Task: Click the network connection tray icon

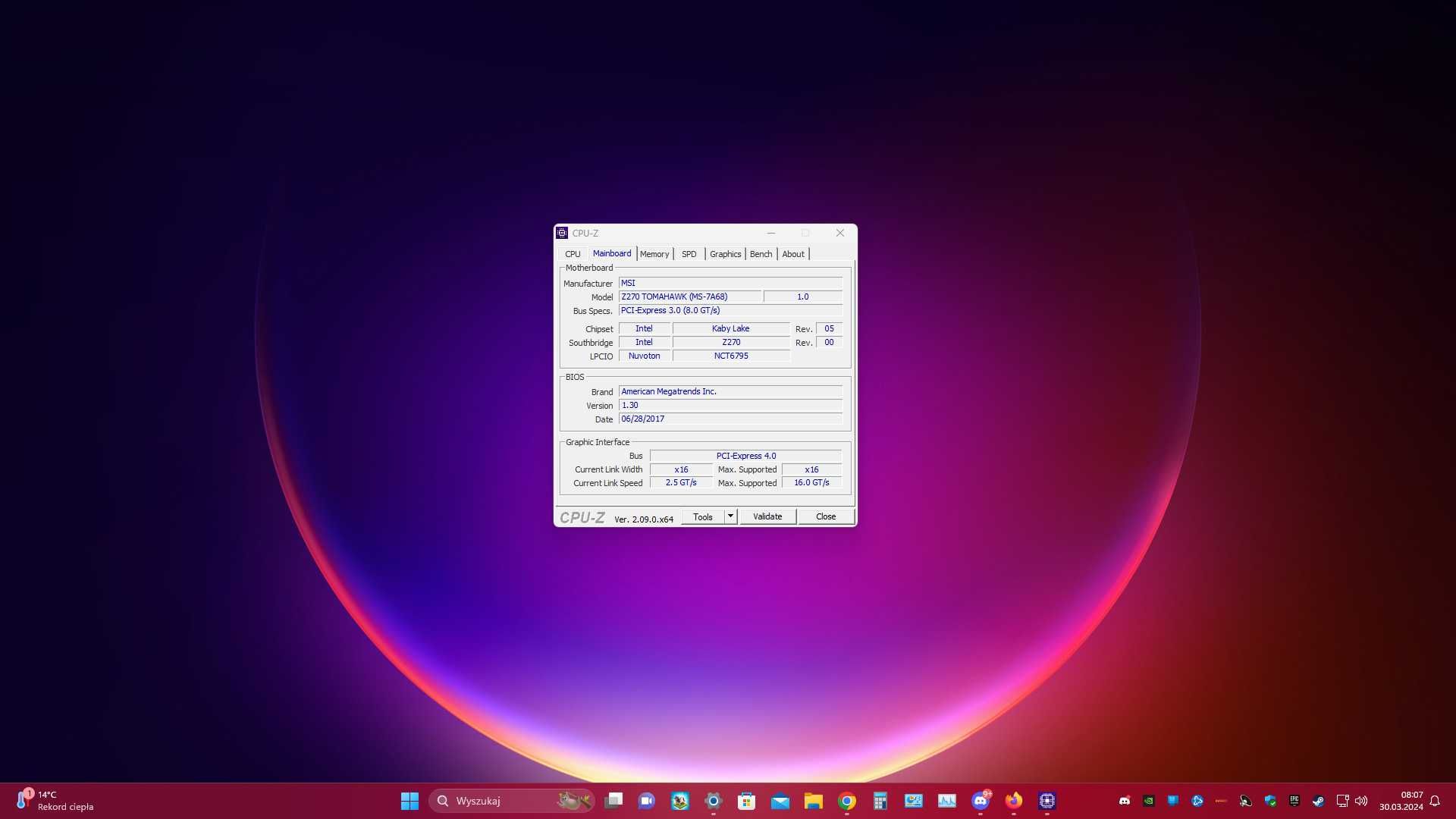Action: [x=1342, y=801]
